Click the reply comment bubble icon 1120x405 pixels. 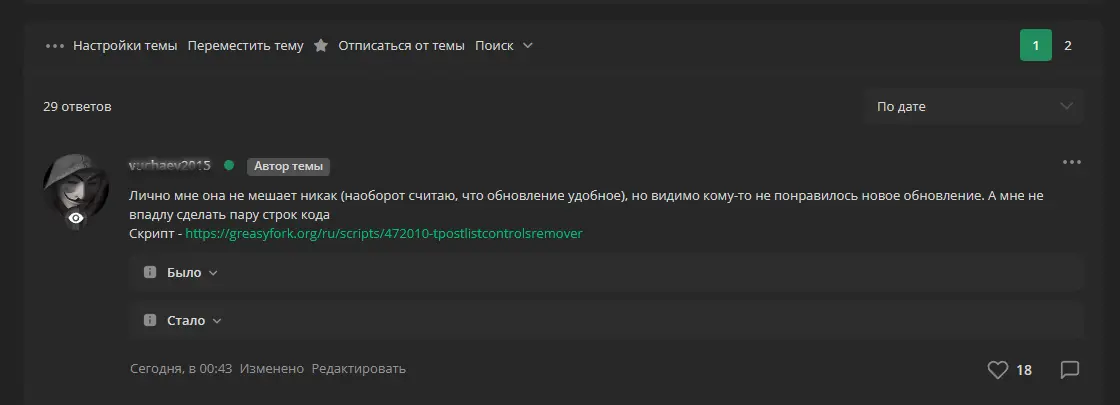click(1069, 370)
